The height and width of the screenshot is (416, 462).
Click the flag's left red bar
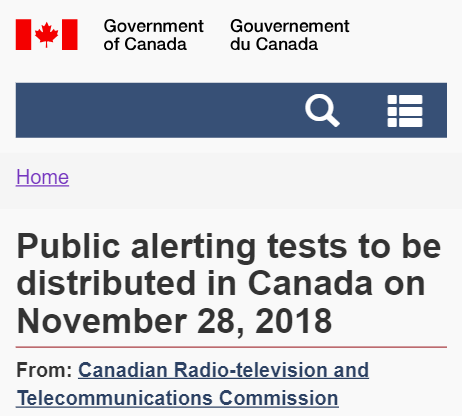click(23, 35)
